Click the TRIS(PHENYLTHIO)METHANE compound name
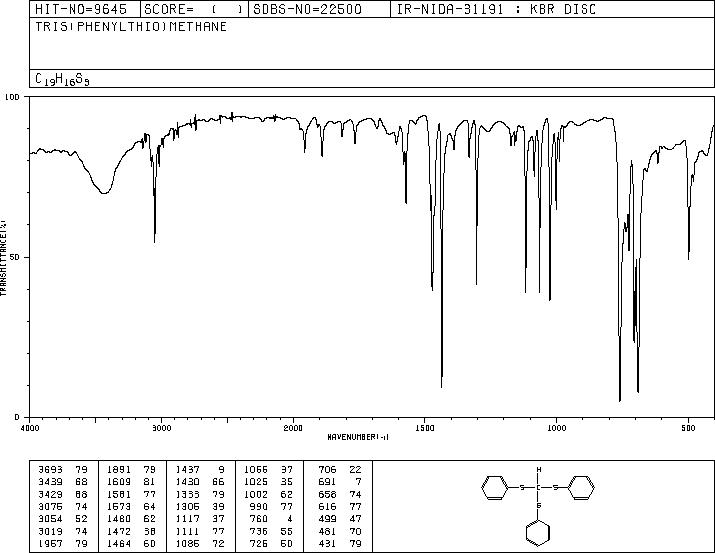 (x=131, y=27)
